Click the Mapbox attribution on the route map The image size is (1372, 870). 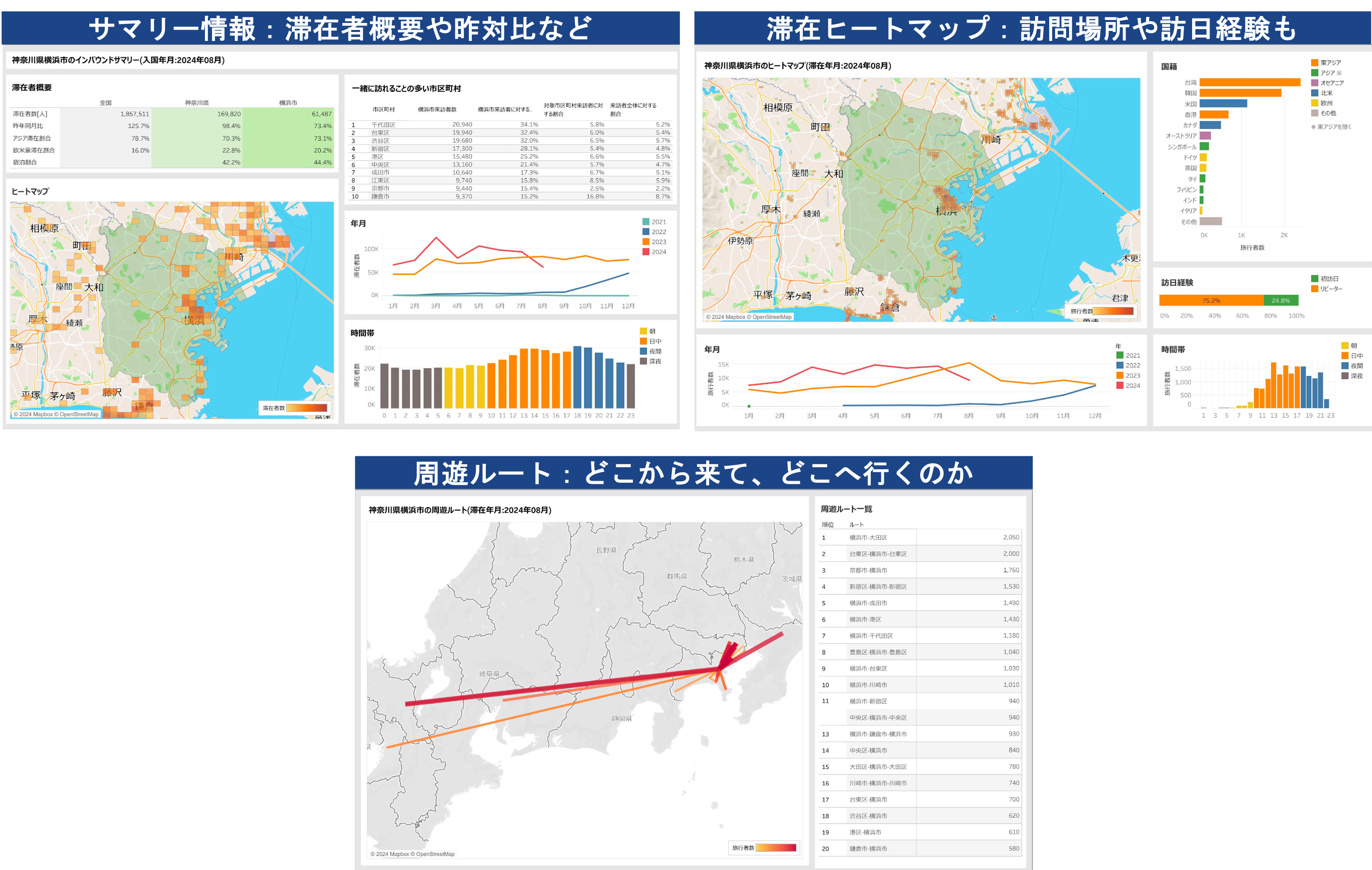[x=390, y=854]
